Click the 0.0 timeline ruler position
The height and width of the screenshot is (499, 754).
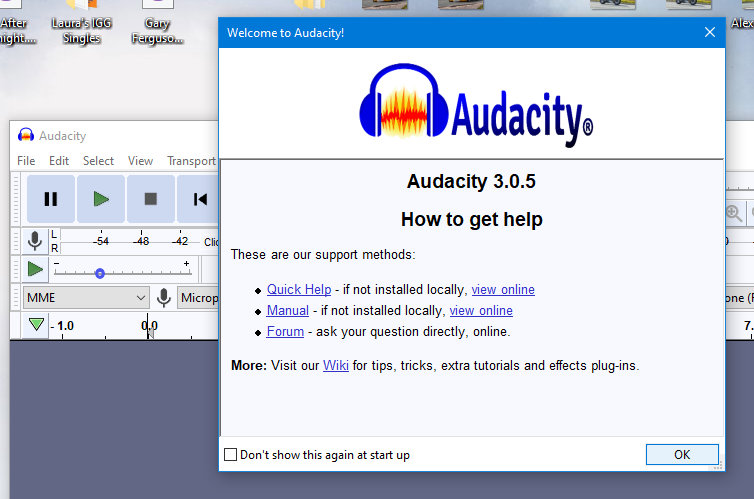pos(149,326)
